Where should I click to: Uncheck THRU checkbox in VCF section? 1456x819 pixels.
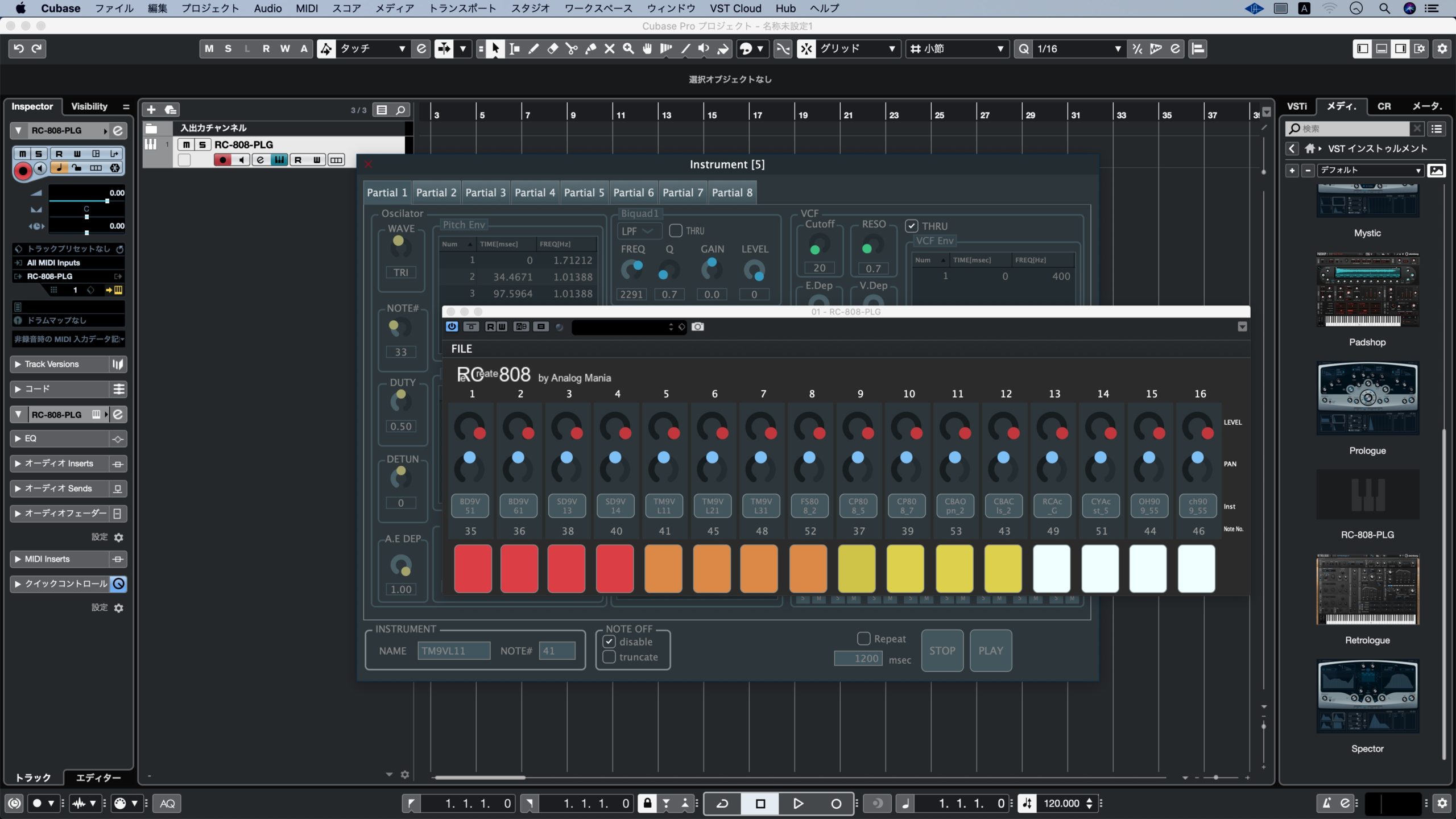click(x=912, y=226)
